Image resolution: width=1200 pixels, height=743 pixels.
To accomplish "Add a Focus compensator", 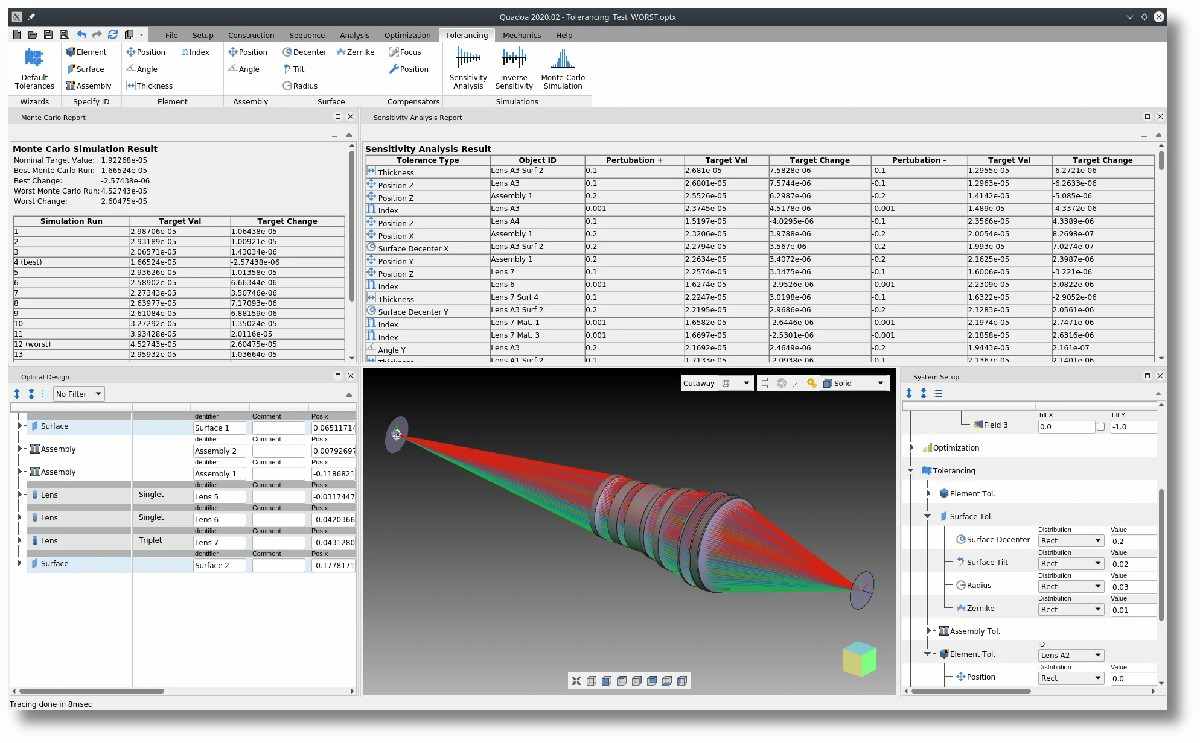I will tap(405, 52).
